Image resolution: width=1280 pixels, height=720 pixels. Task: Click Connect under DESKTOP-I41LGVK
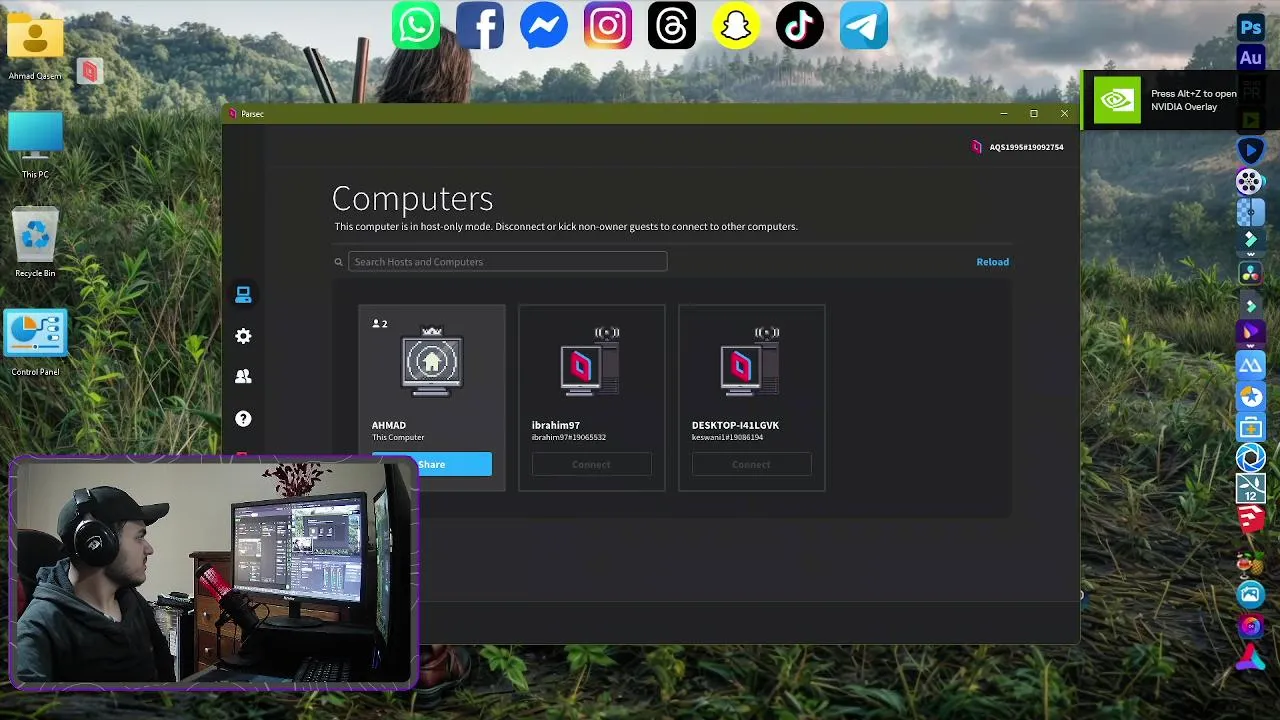coord(751,464)
